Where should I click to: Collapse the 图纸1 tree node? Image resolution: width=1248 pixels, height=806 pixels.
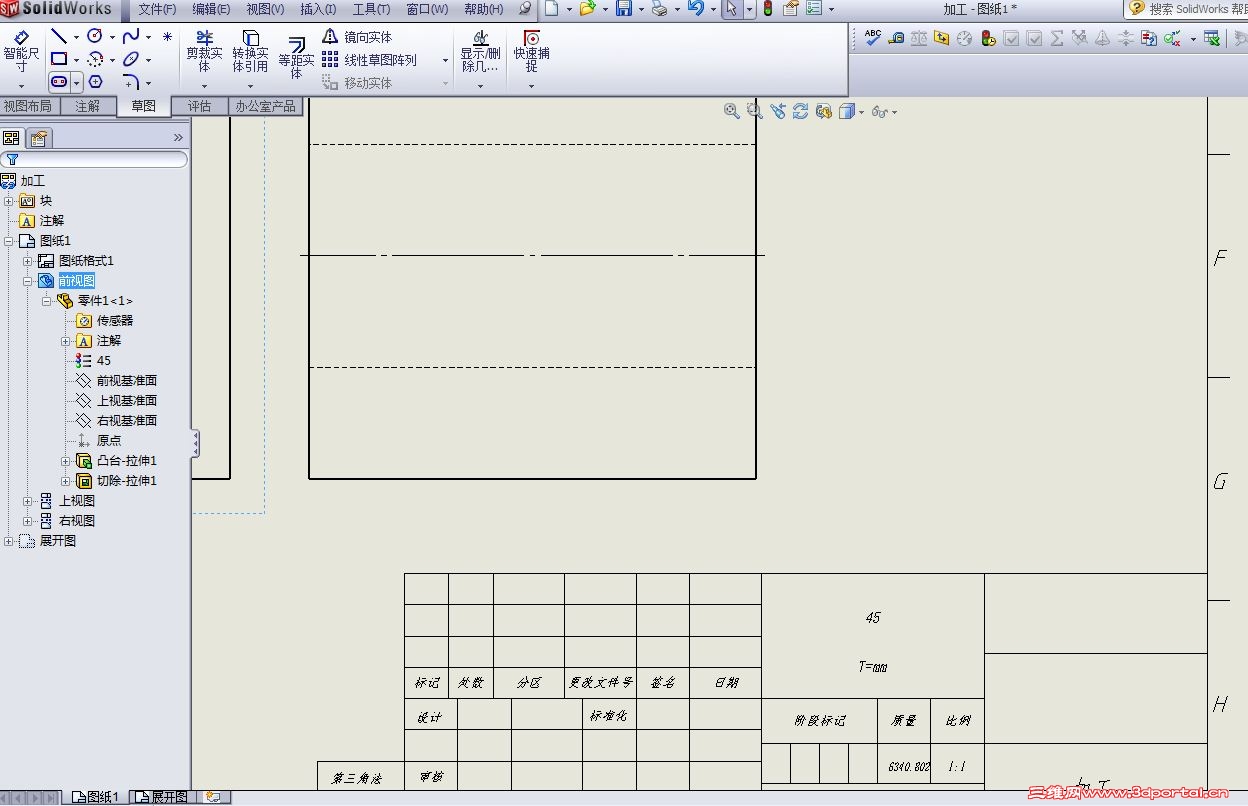point(9,241)
